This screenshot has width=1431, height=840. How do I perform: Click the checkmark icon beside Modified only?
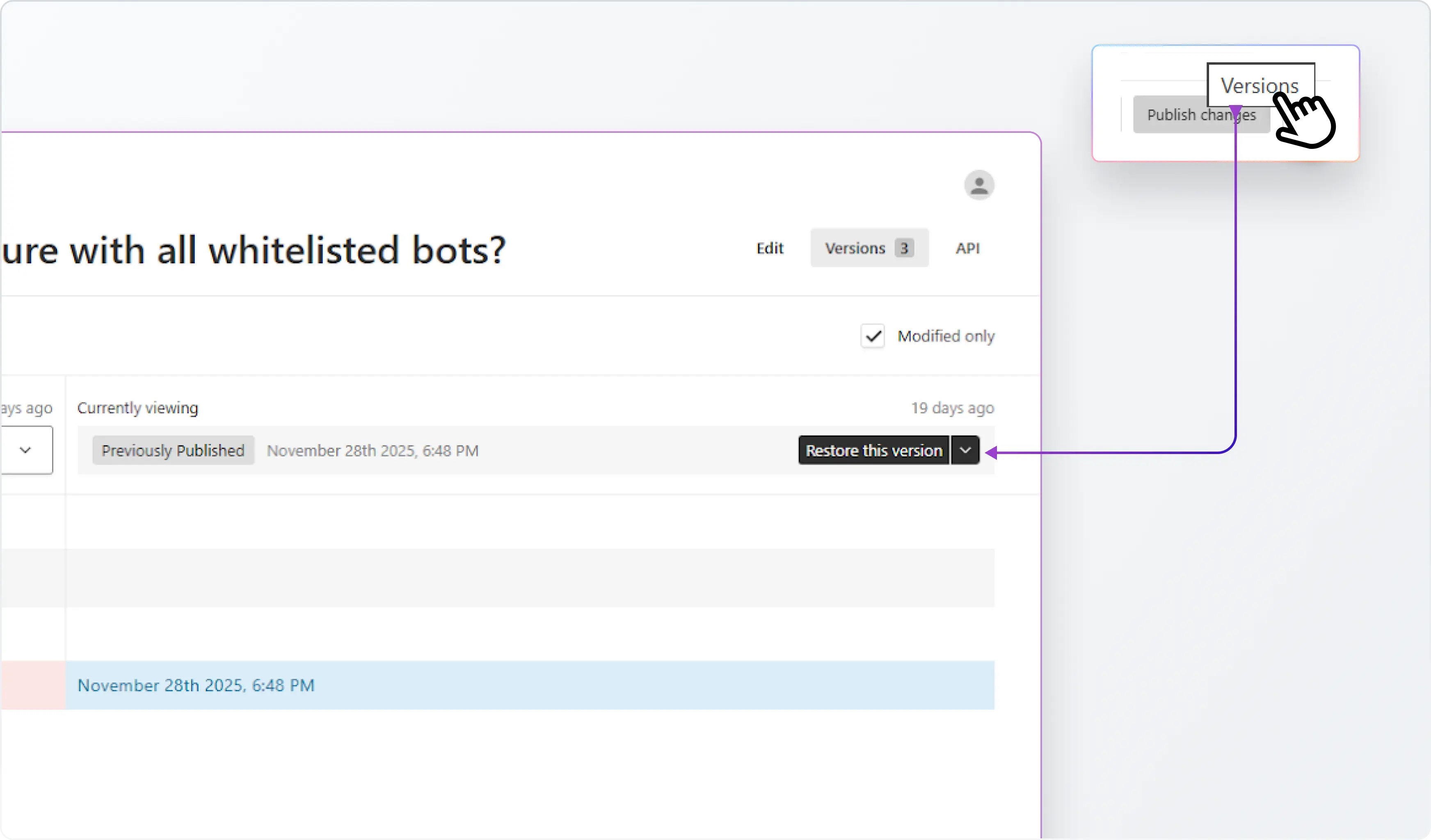873,336
